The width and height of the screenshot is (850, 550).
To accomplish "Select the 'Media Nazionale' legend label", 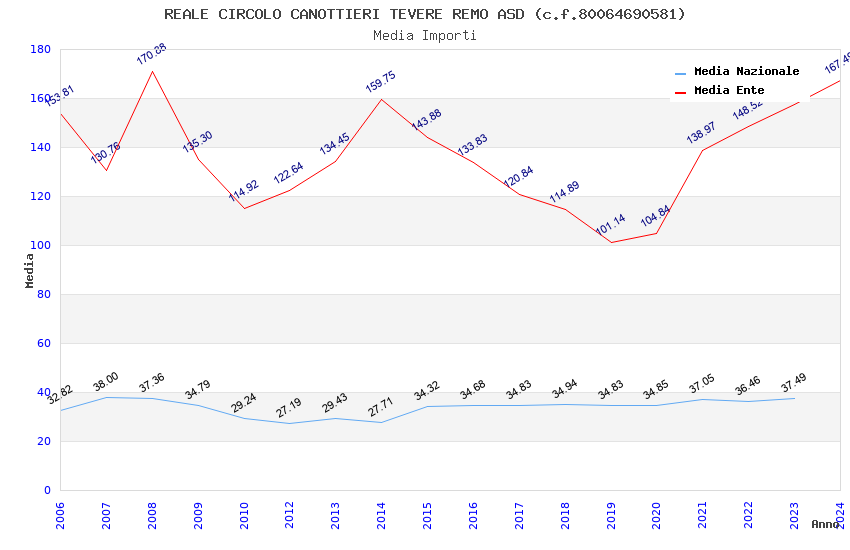I will 746,72.
